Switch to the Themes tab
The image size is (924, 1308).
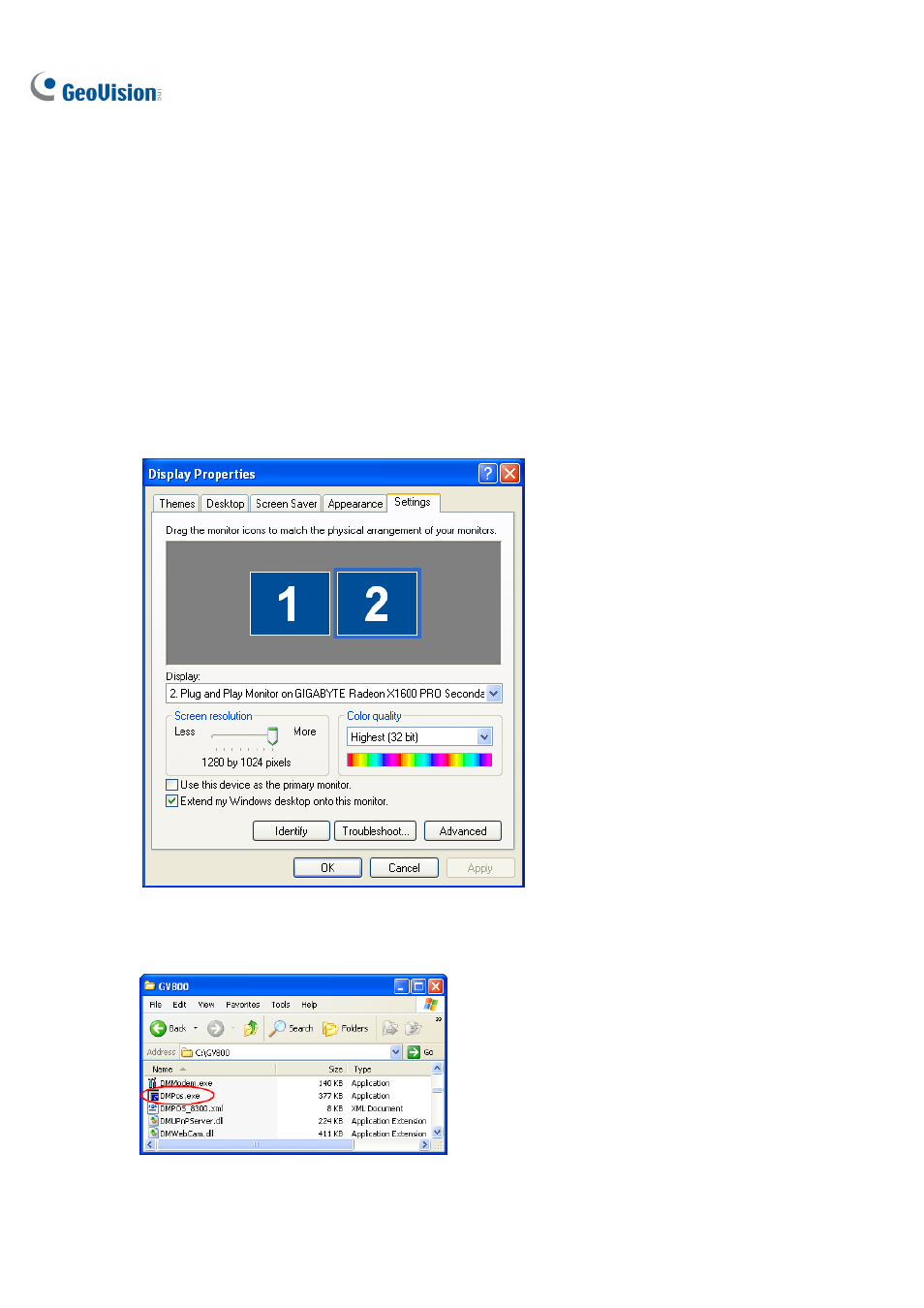pos(176,504)
